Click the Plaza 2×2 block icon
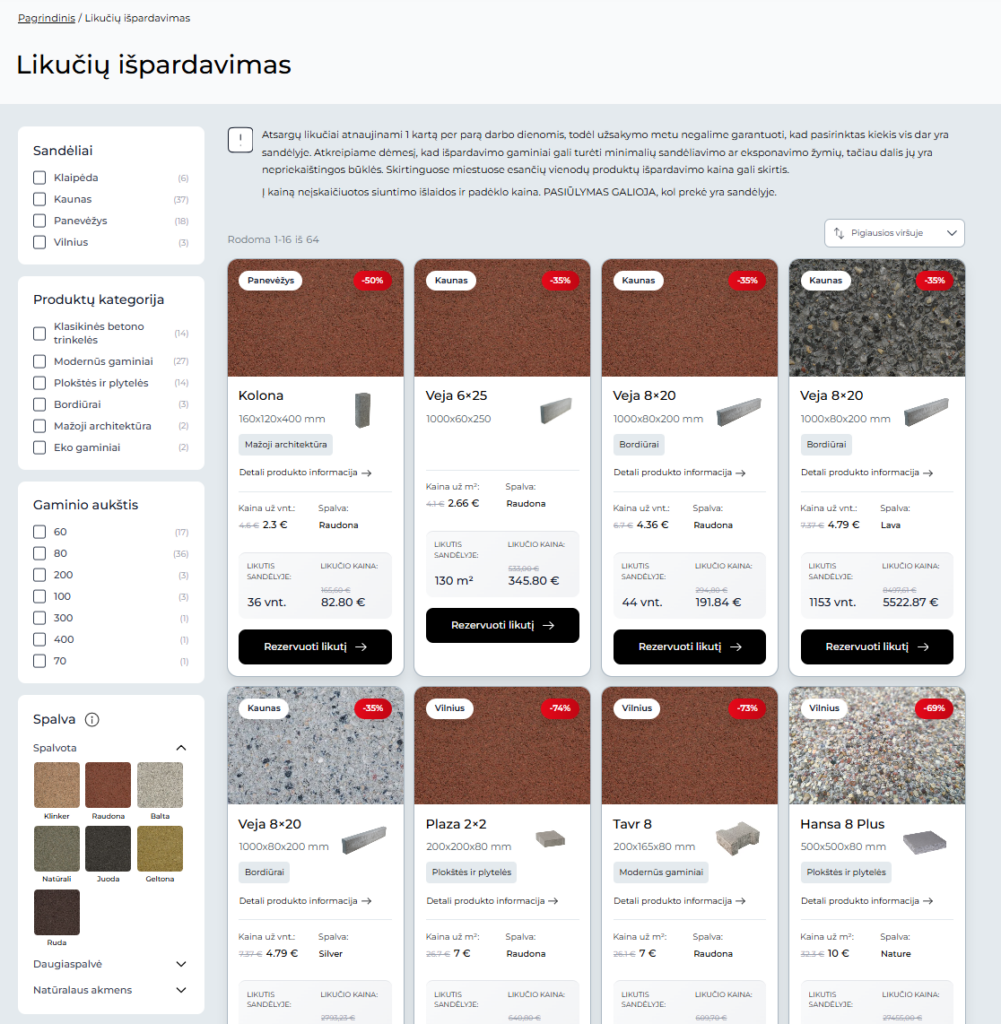The height and width of the screenshot is (1024, 1001). pyautogui.click(x=550, y=838)
